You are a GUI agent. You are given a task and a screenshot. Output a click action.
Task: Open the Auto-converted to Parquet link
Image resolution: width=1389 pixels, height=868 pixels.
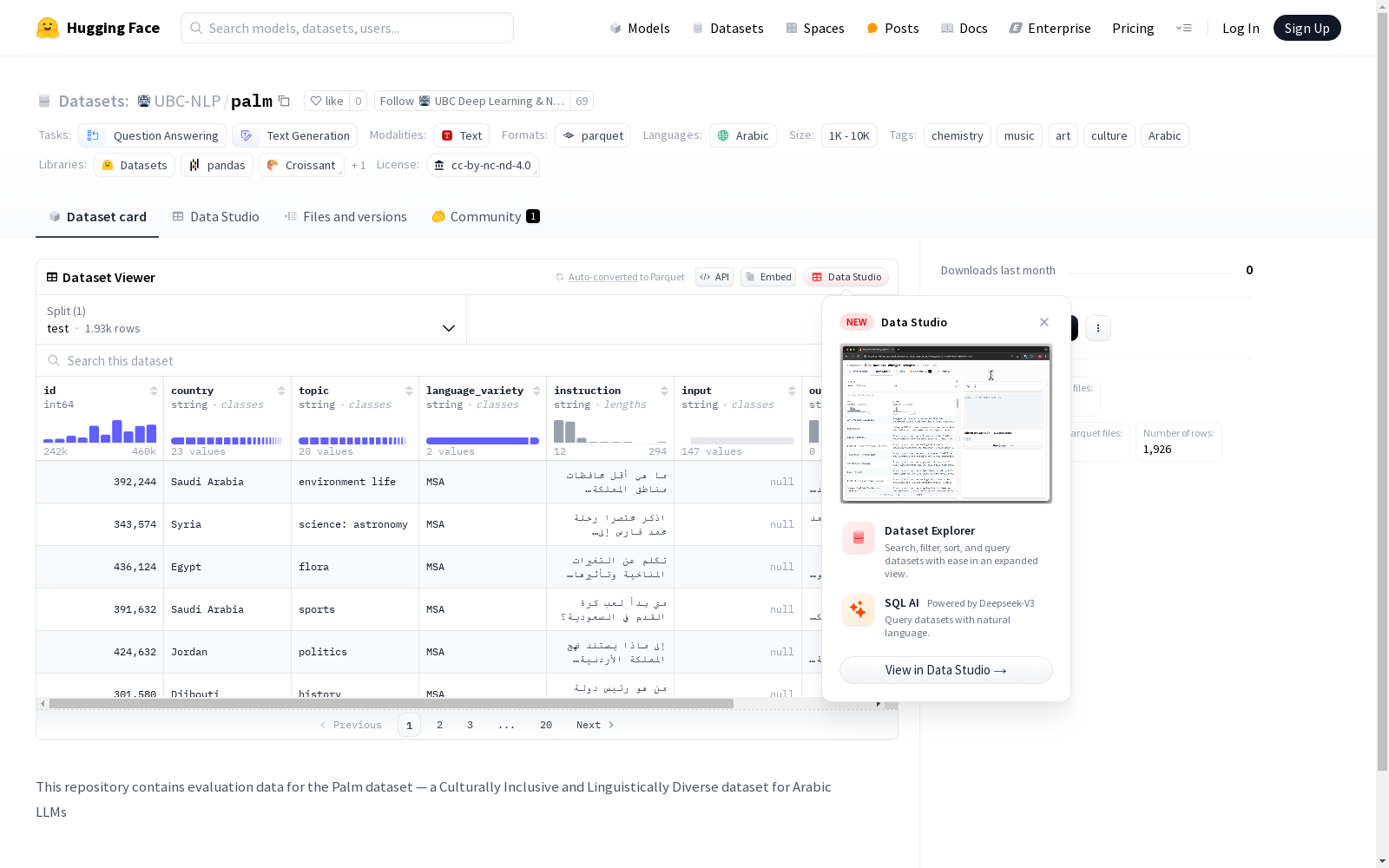point(620,277)
